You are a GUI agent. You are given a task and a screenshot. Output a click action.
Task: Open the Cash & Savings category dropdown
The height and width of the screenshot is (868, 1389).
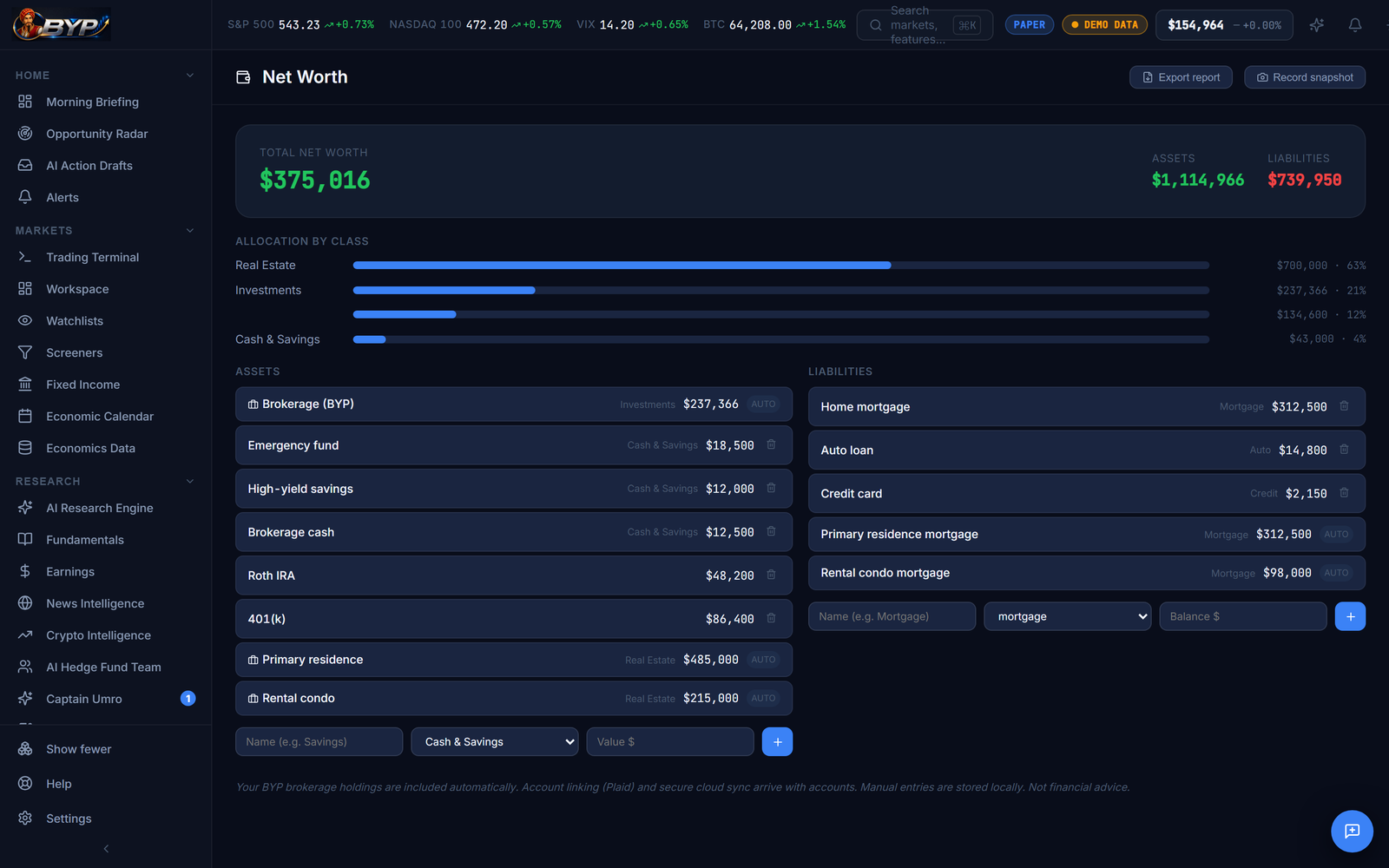(x=495, y=742)
